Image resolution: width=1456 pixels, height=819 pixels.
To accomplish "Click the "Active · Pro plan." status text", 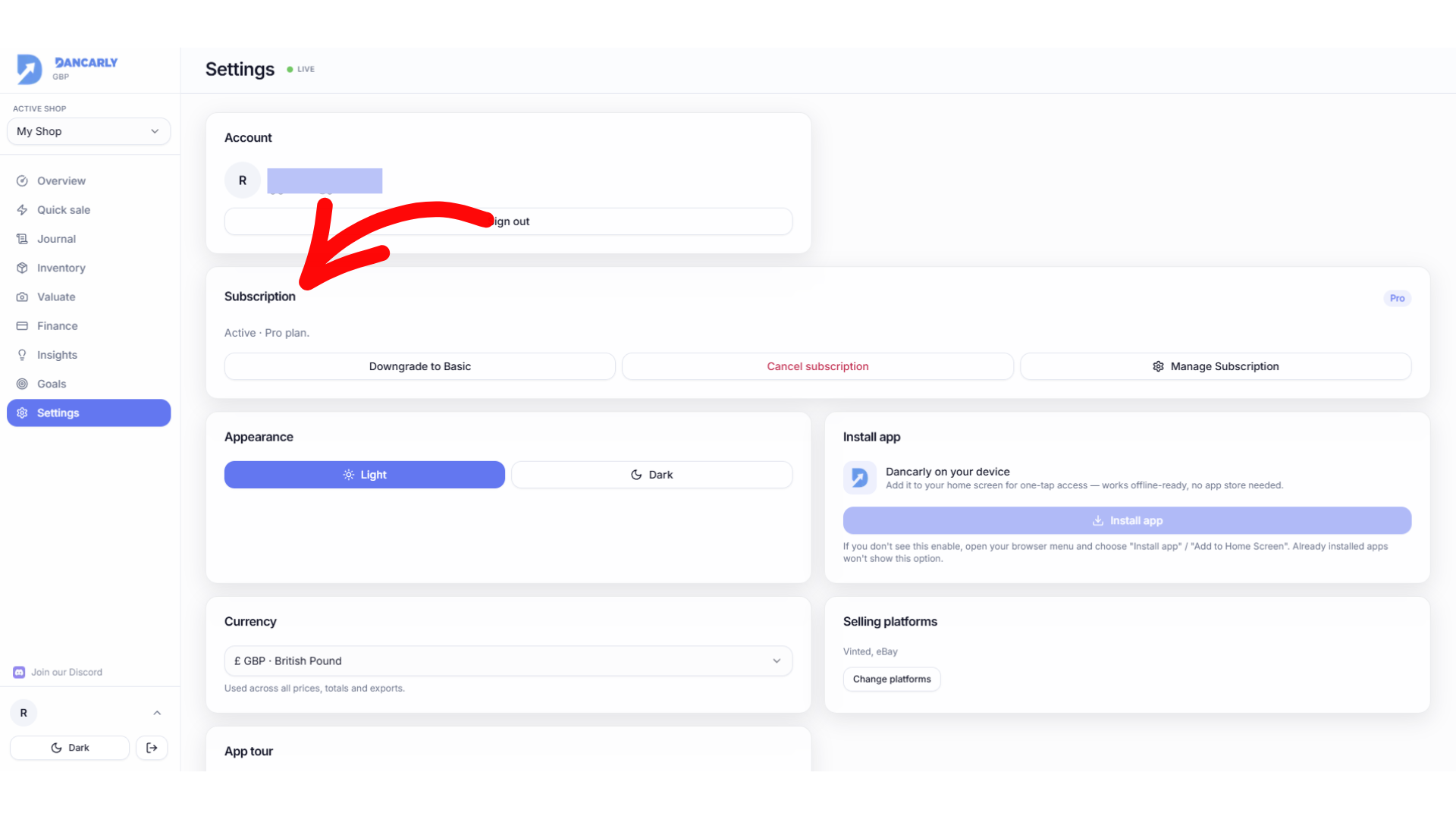I will click(x=267, y=333).
